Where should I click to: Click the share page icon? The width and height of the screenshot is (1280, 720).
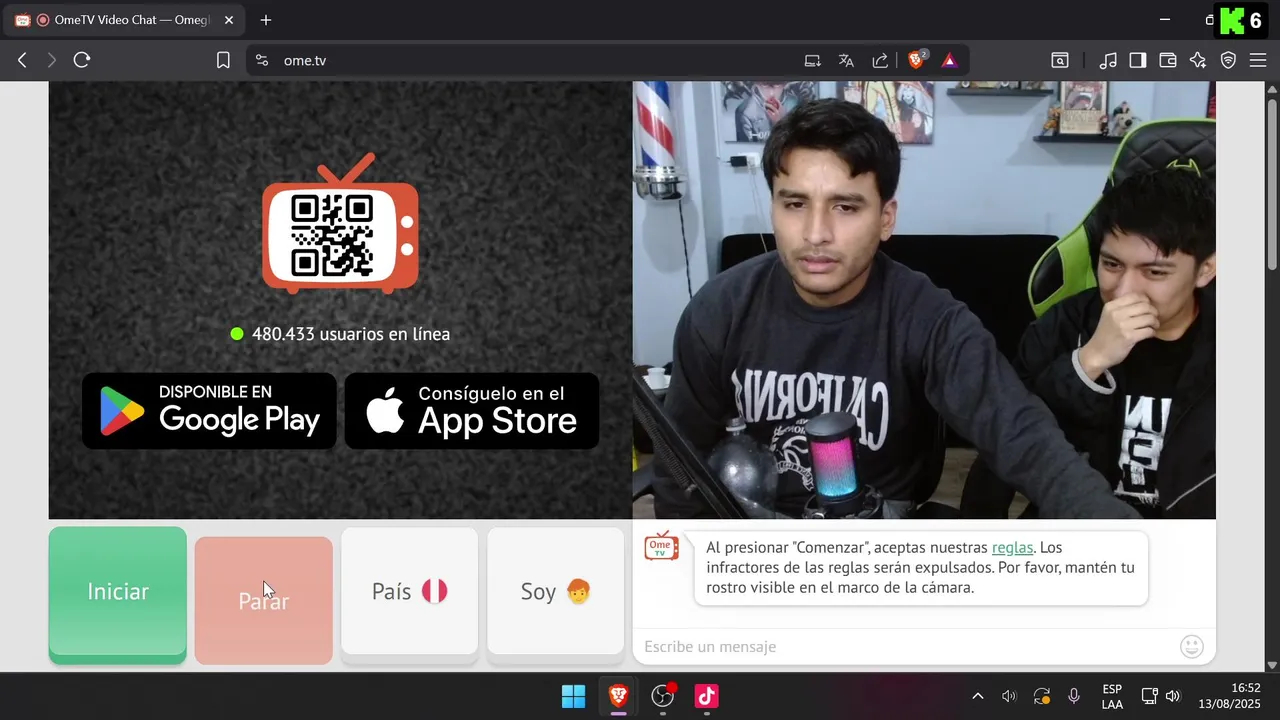[x=880, y=60]
